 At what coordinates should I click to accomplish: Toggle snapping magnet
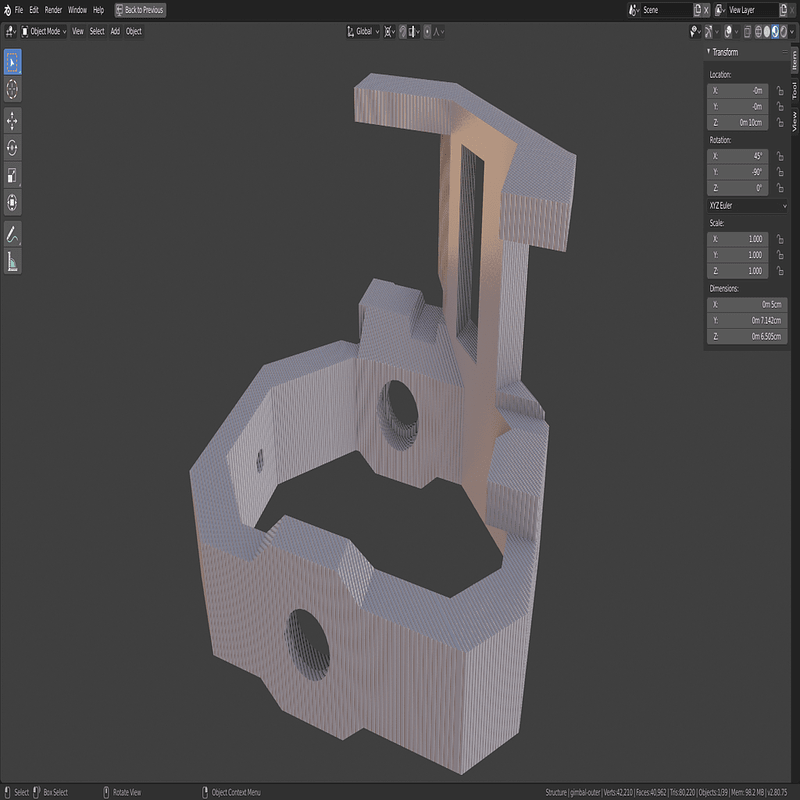tap(403, 32)
